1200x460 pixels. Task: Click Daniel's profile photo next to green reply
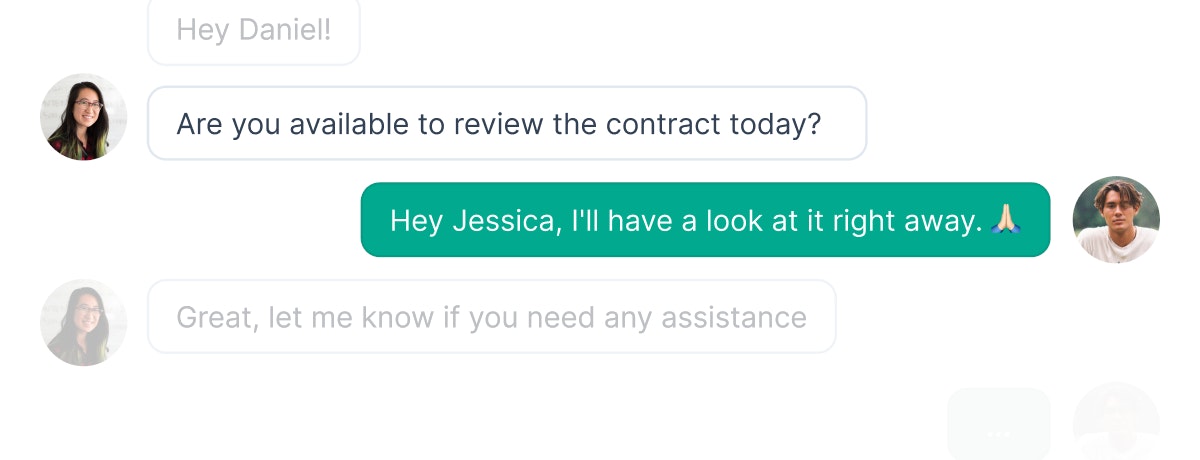click(1116, 220)
